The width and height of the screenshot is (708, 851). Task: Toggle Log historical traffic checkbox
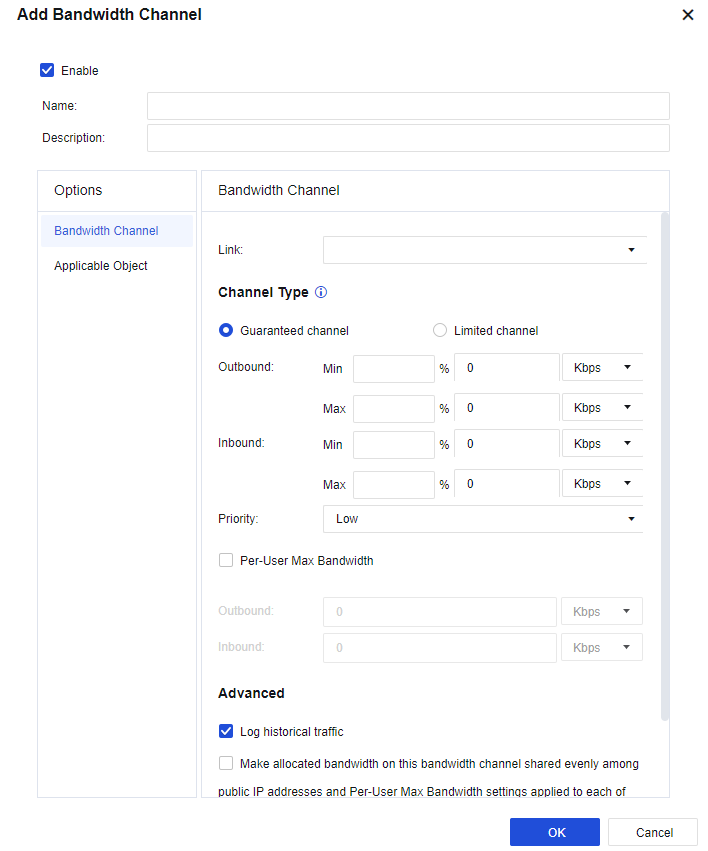(x=226, y=732)
